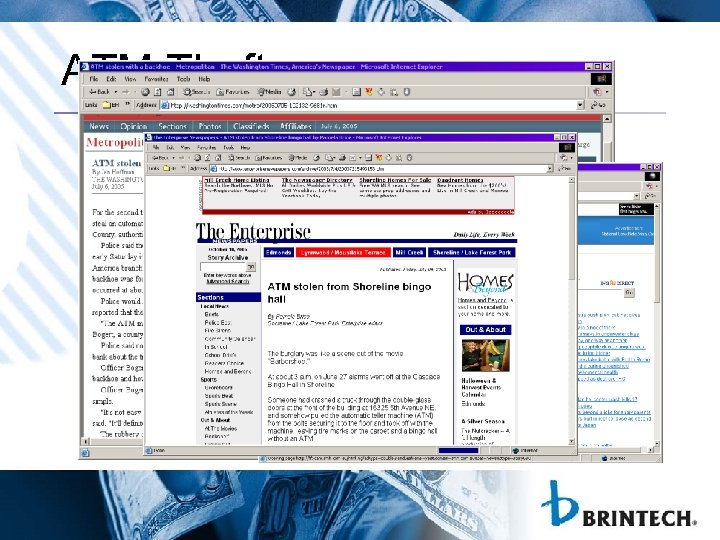This screenshot has height=540, width=720.
Task: Click Story Archive search field
Action: [x=223, y=267]
